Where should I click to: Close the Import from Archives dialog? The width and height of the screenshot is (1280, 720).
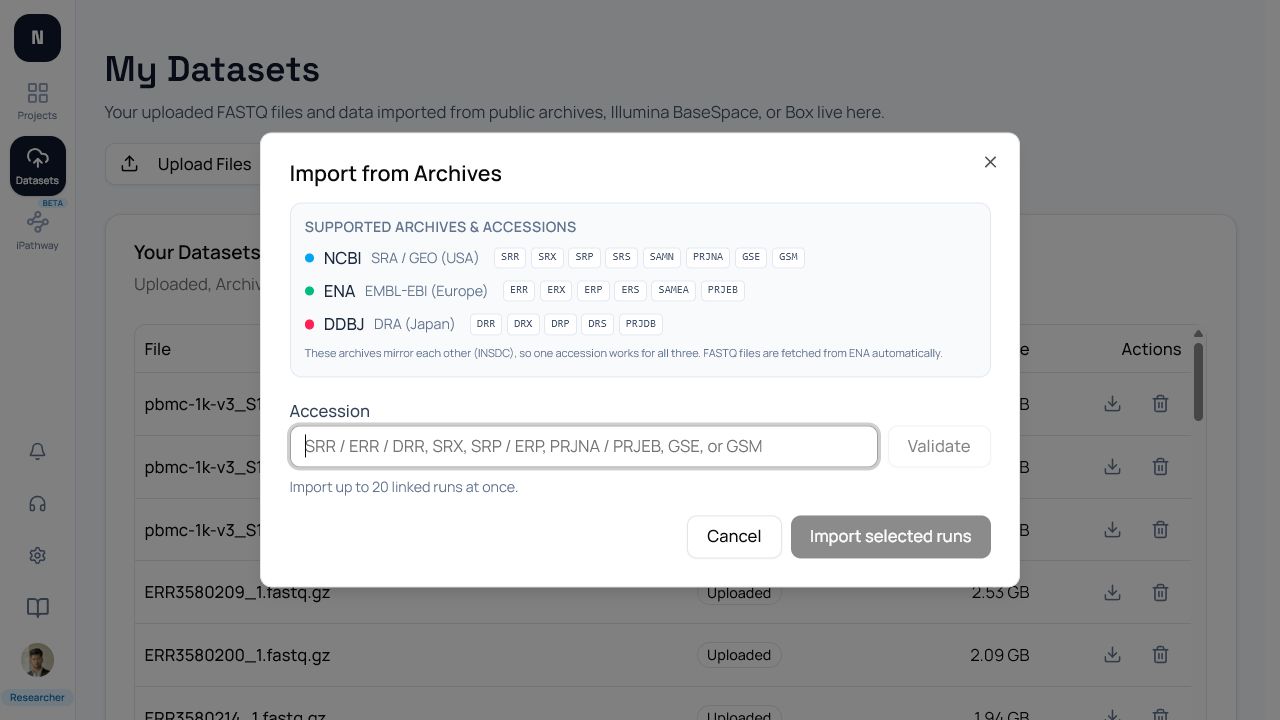(x=990, y=162)
